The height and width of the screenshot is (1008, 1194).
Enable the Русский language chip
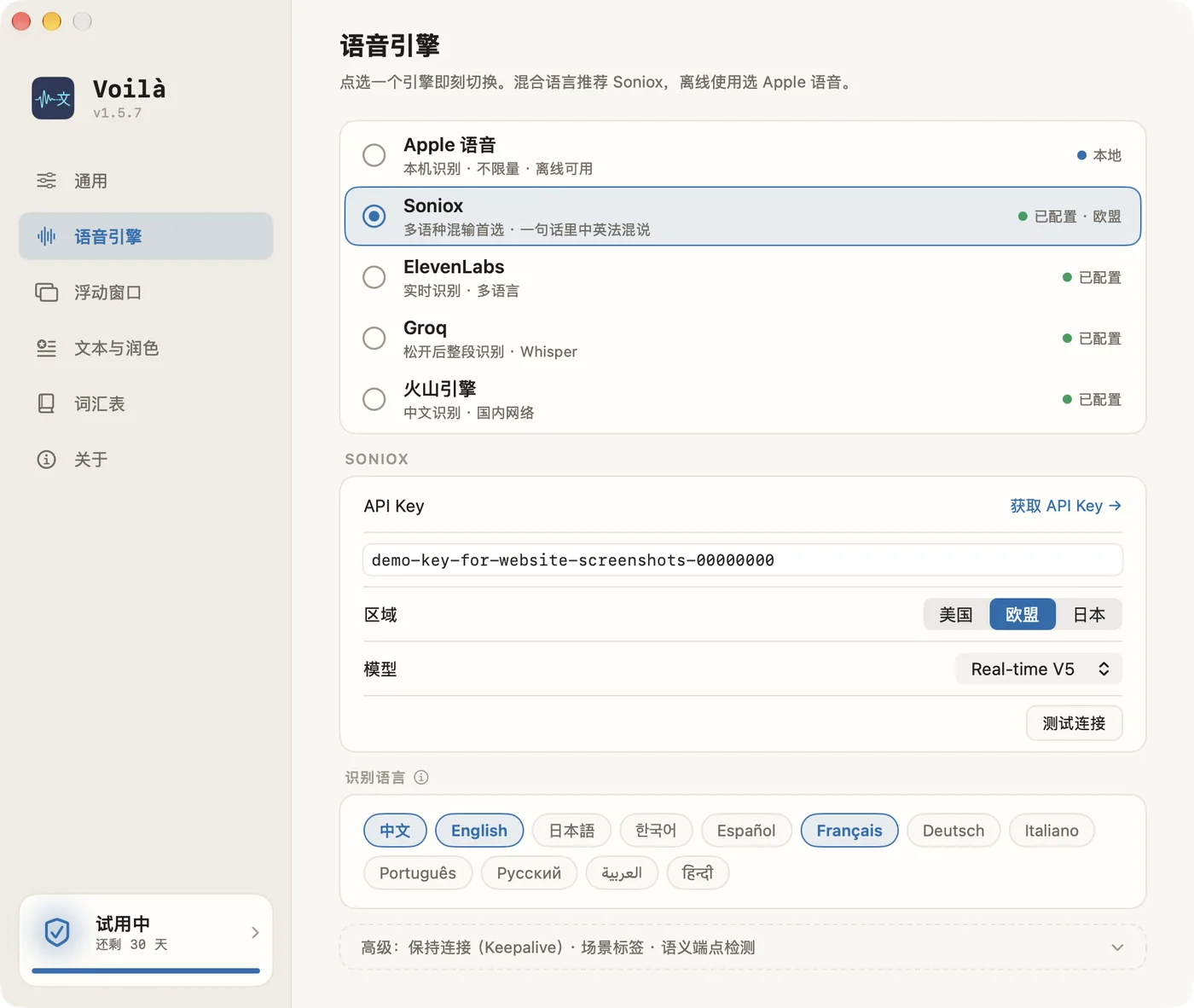click(x=529, y=873)
